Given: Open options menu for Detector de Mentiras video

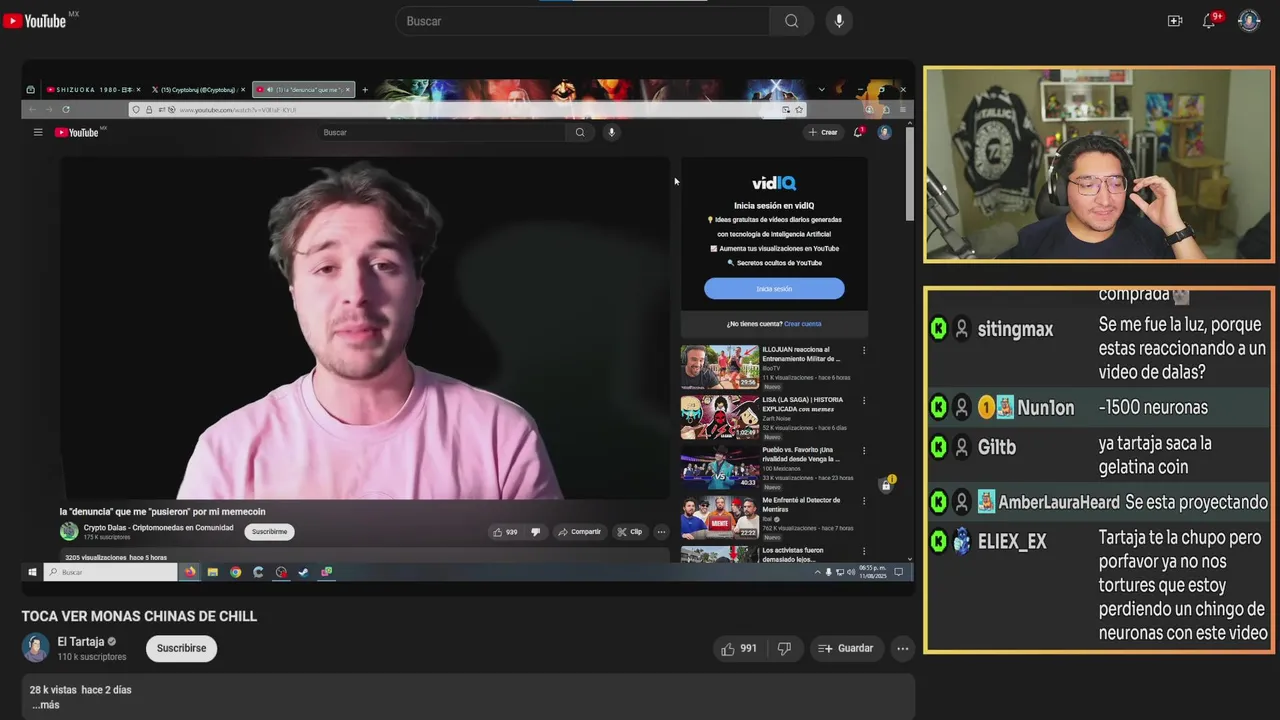Looking at the screenshot, I should click(864, 501).
